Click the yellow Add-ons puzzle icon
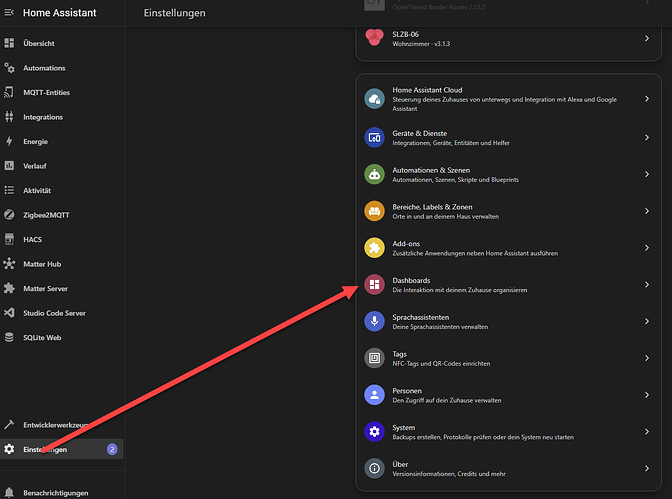672x499 pixels. click(x=374, y=248)
